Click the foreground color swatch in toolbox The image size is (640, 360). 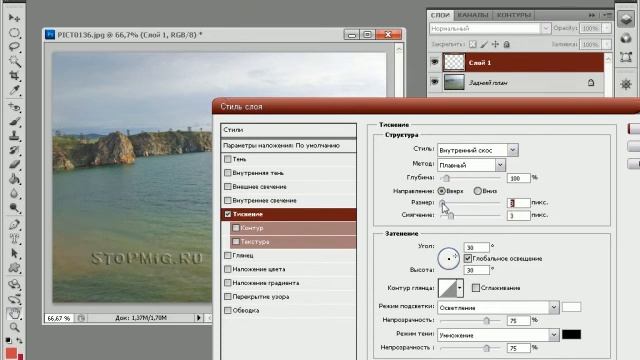[11, 353]
